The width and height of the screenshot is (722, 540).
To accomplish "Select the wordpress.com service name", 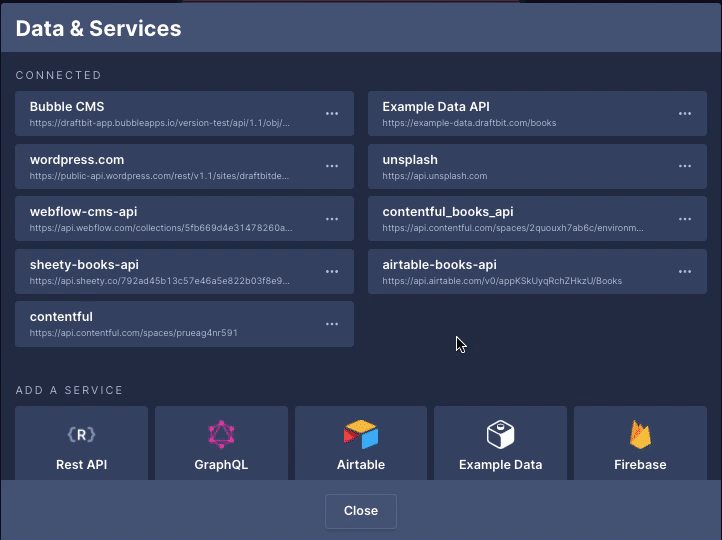I will click(x=77, y=160).
